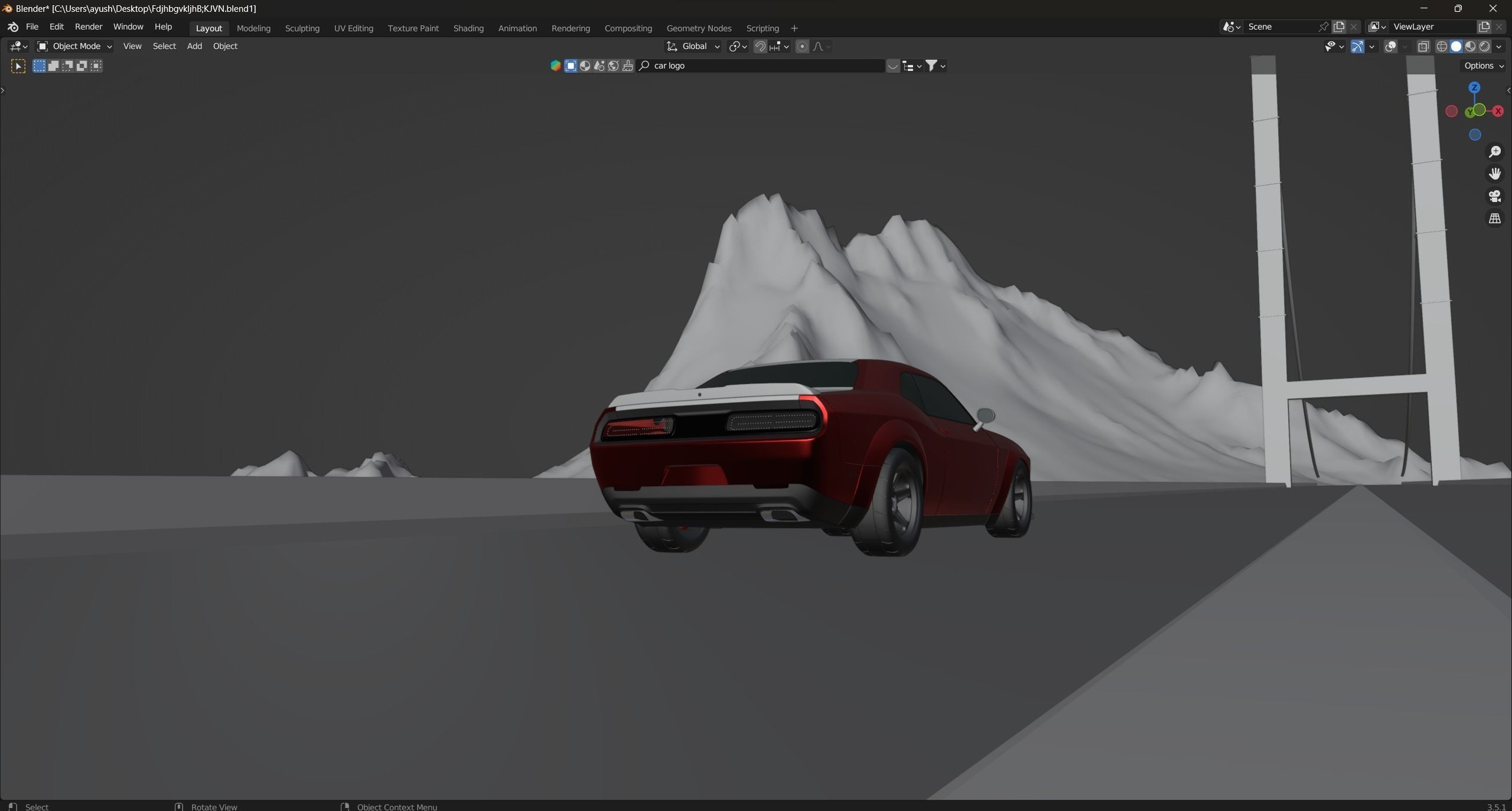The width and height of the screenshot is (1512, 811).
Task: Open the Object menu
Action: (226, 46)
